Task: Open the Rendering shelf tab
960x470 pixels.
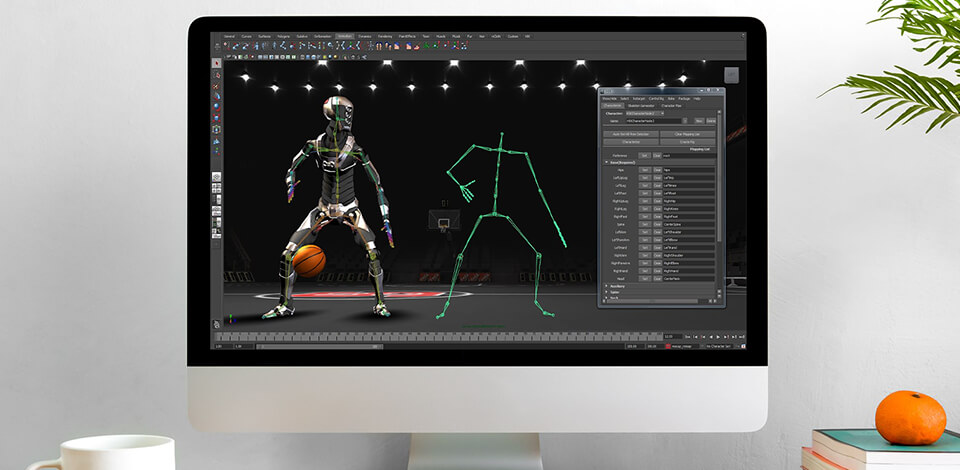Action: click(385, 36)
